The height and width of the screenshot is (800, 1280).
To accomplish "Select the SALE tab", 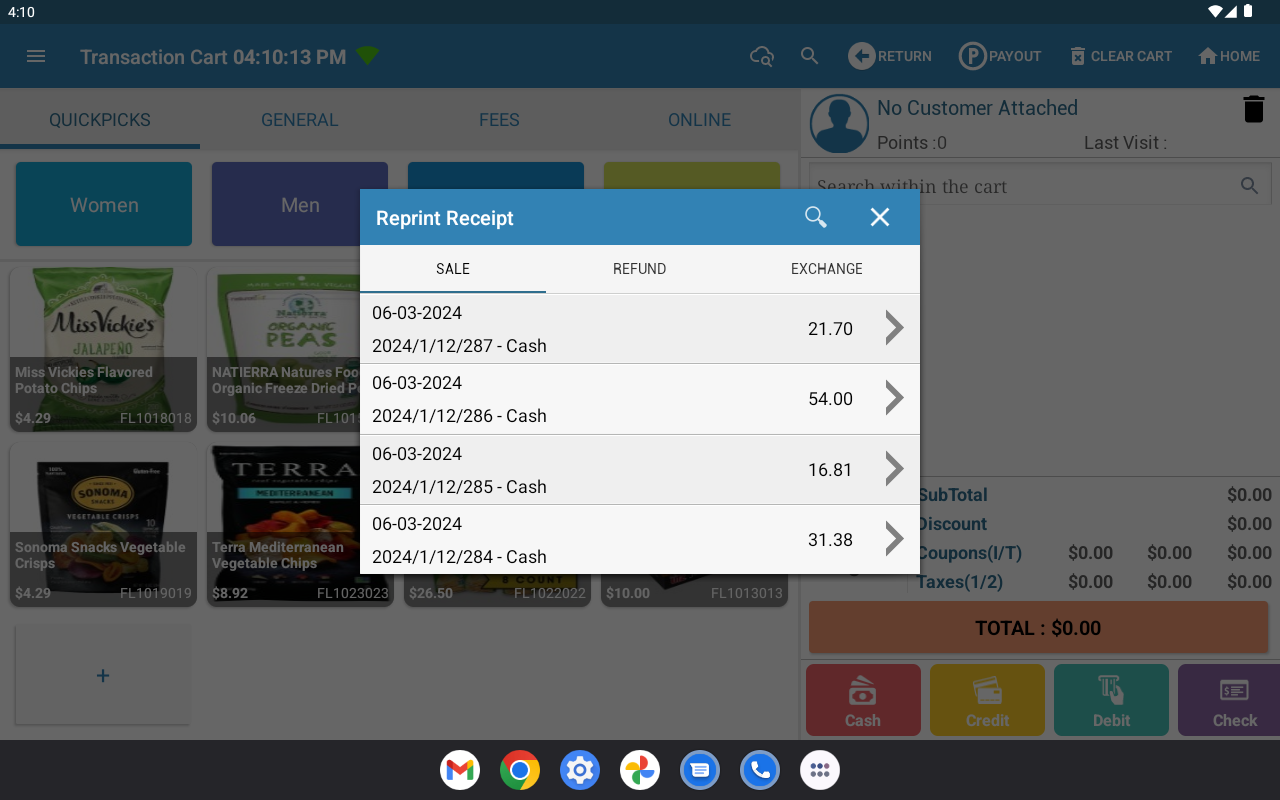I will pyautogui.click(x=453, y=269).
